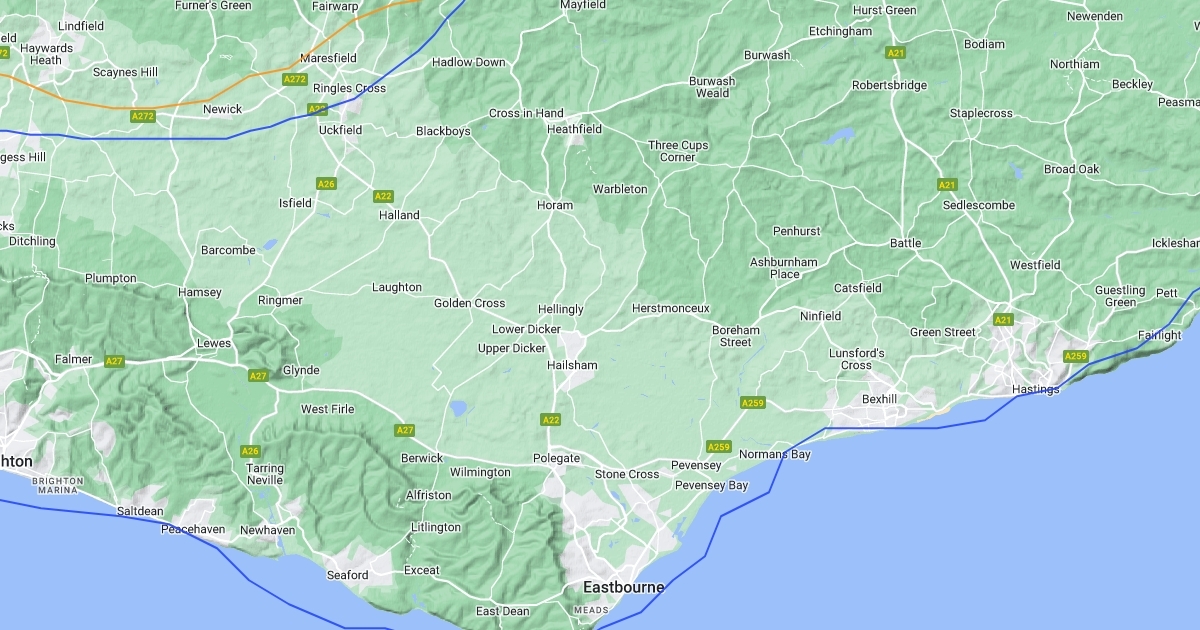The width and height of the screenshot is (1200, 630).
Task: Click the A259 shield northeast of Hastings
Action: (1075, 356)
